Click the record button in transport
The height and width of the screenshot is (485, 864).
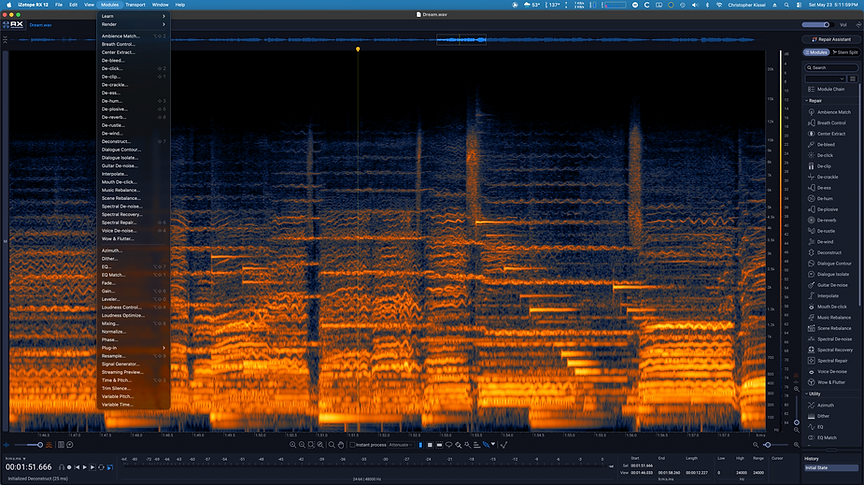[69, 467]
